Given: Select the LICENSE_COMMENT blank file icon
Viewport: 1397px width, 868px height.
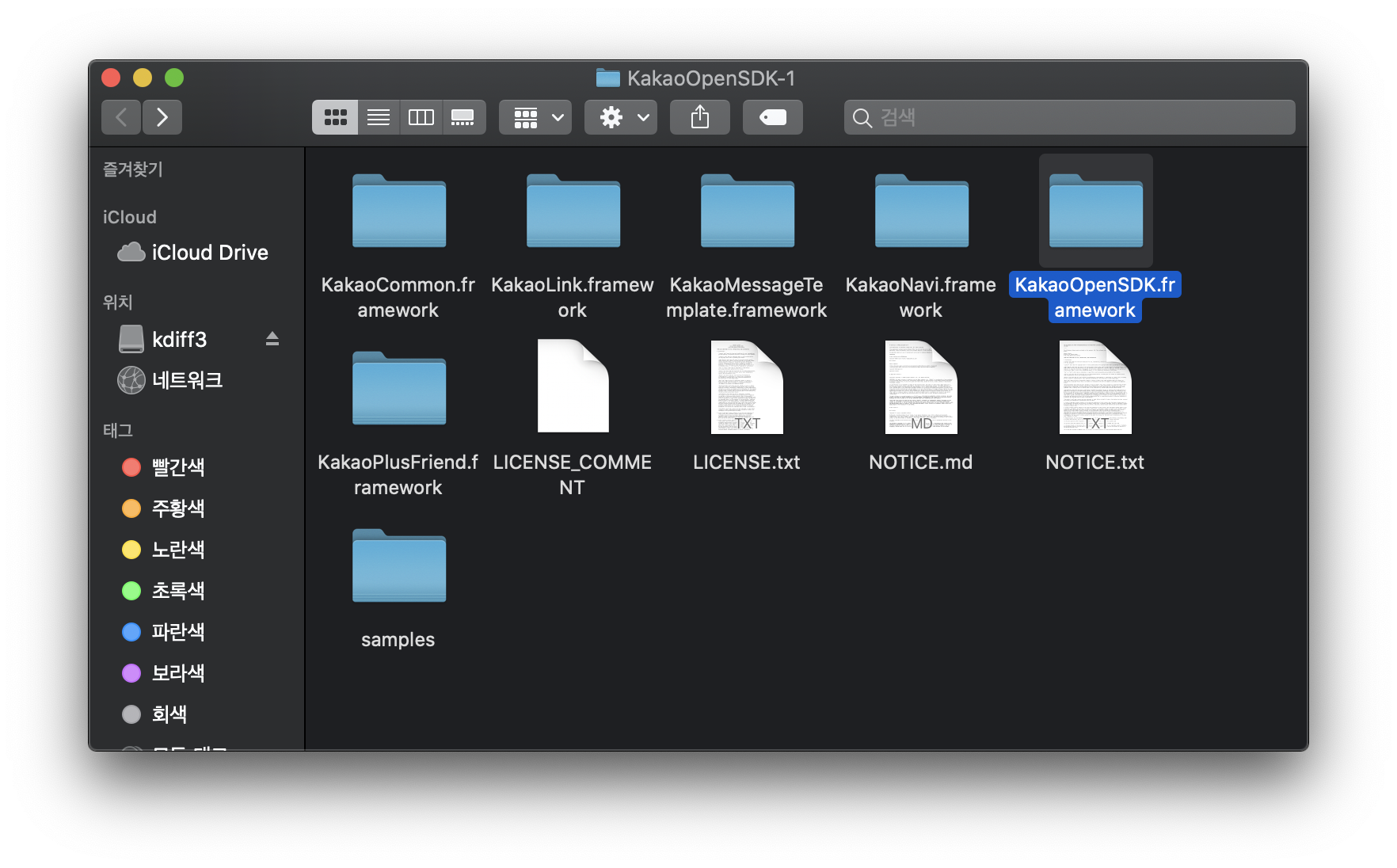Looking at the screenshot, I should pos(573,386).
